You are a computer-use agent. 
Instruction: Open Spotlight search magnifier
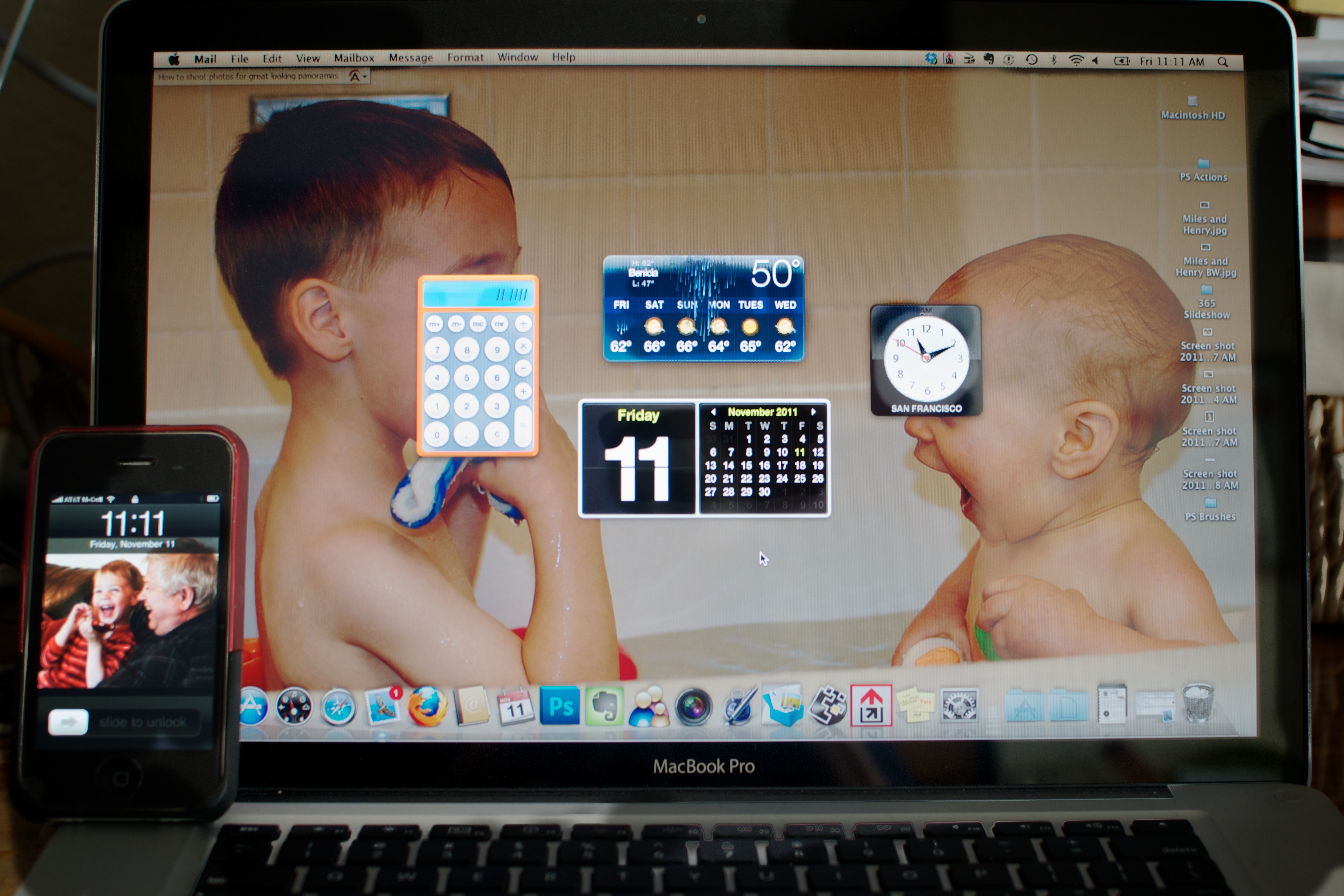click(1222, 62)
